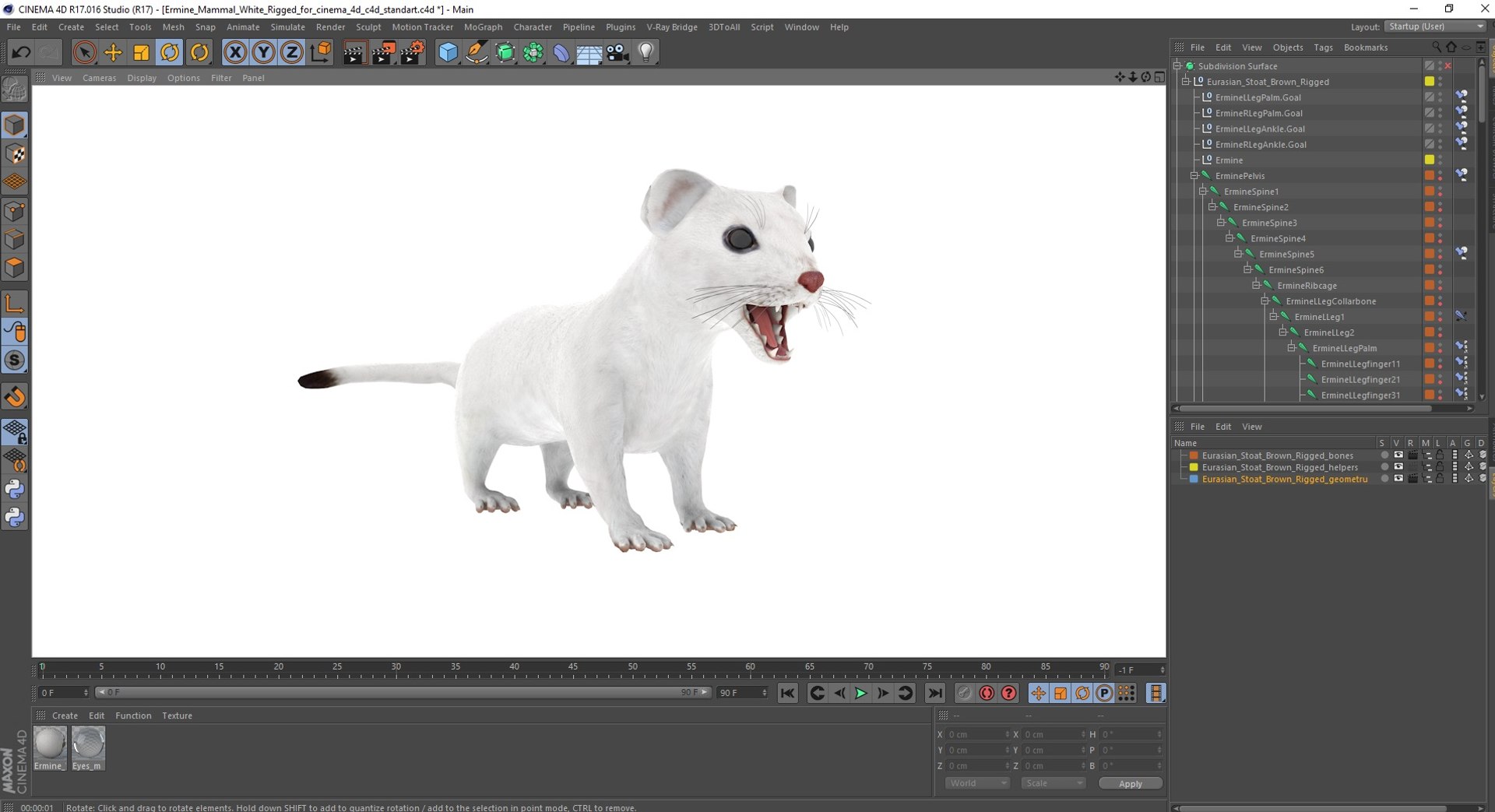Click the bones layer orange color swatch
1495x812 pixels.
[x=1193, y=455]
